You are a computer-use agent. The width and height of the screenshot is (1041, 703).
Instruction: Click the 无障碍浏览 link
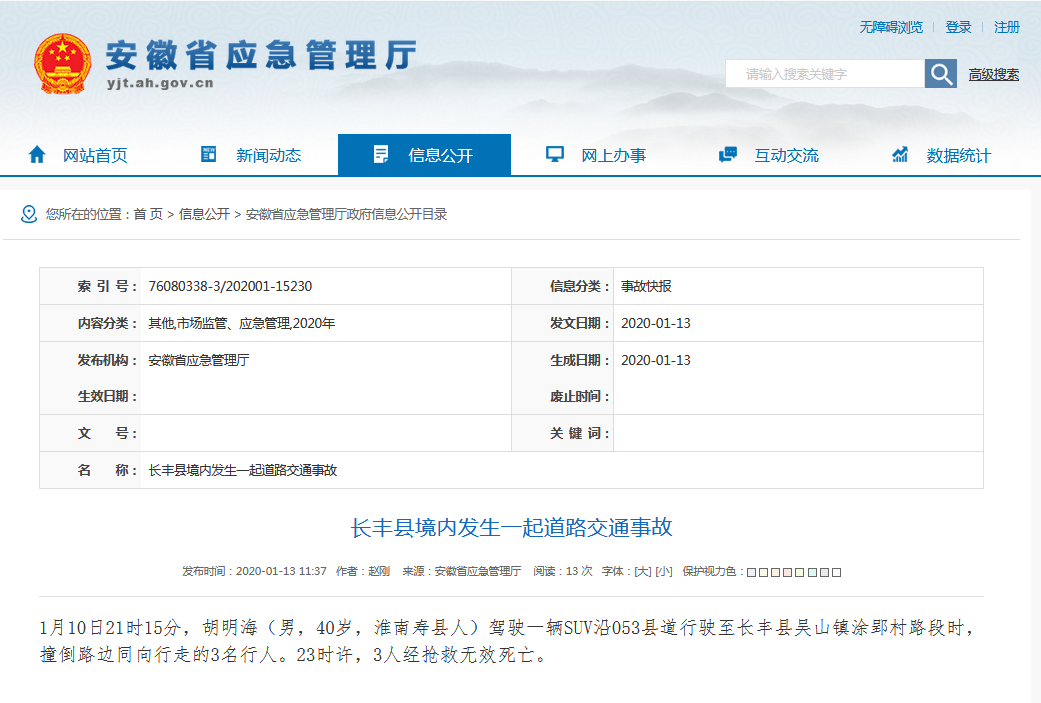[891, 27]
